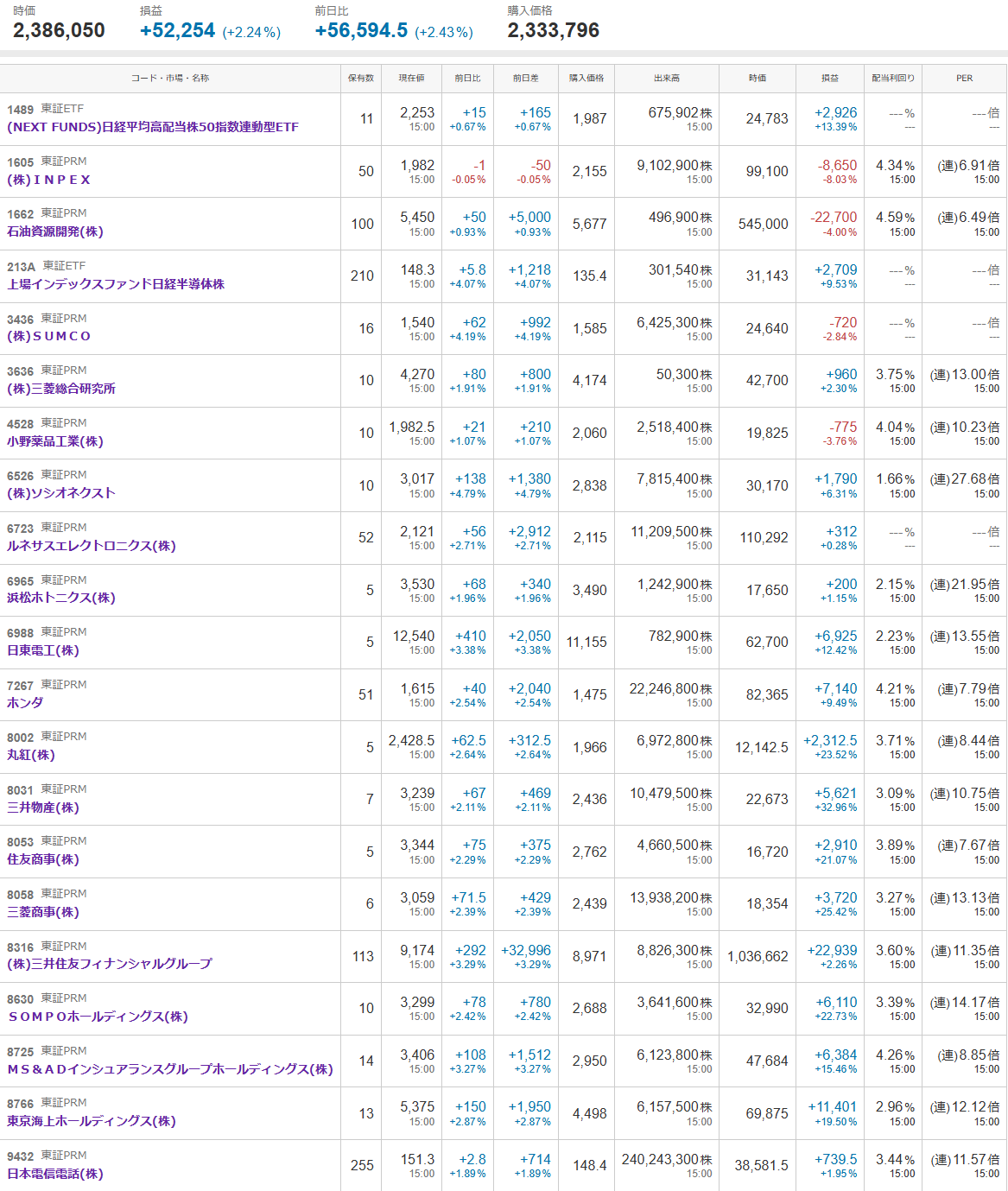The width and height of the screenshot is (1008, 1191).
Task: Select the PER column header
Action: (x=964, y=78)
